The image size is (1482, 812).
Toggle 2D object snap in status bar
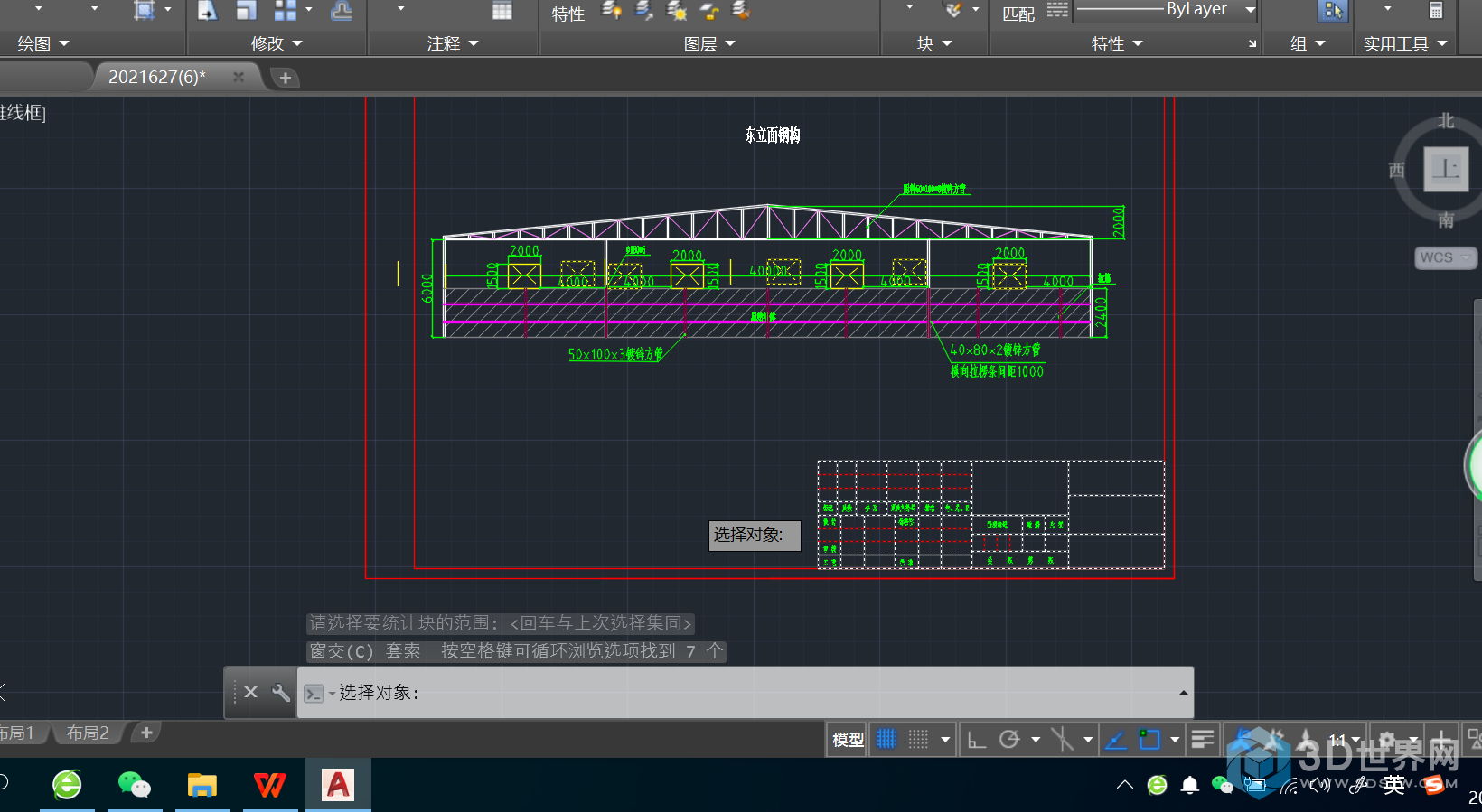click(x=1149, y=740)
